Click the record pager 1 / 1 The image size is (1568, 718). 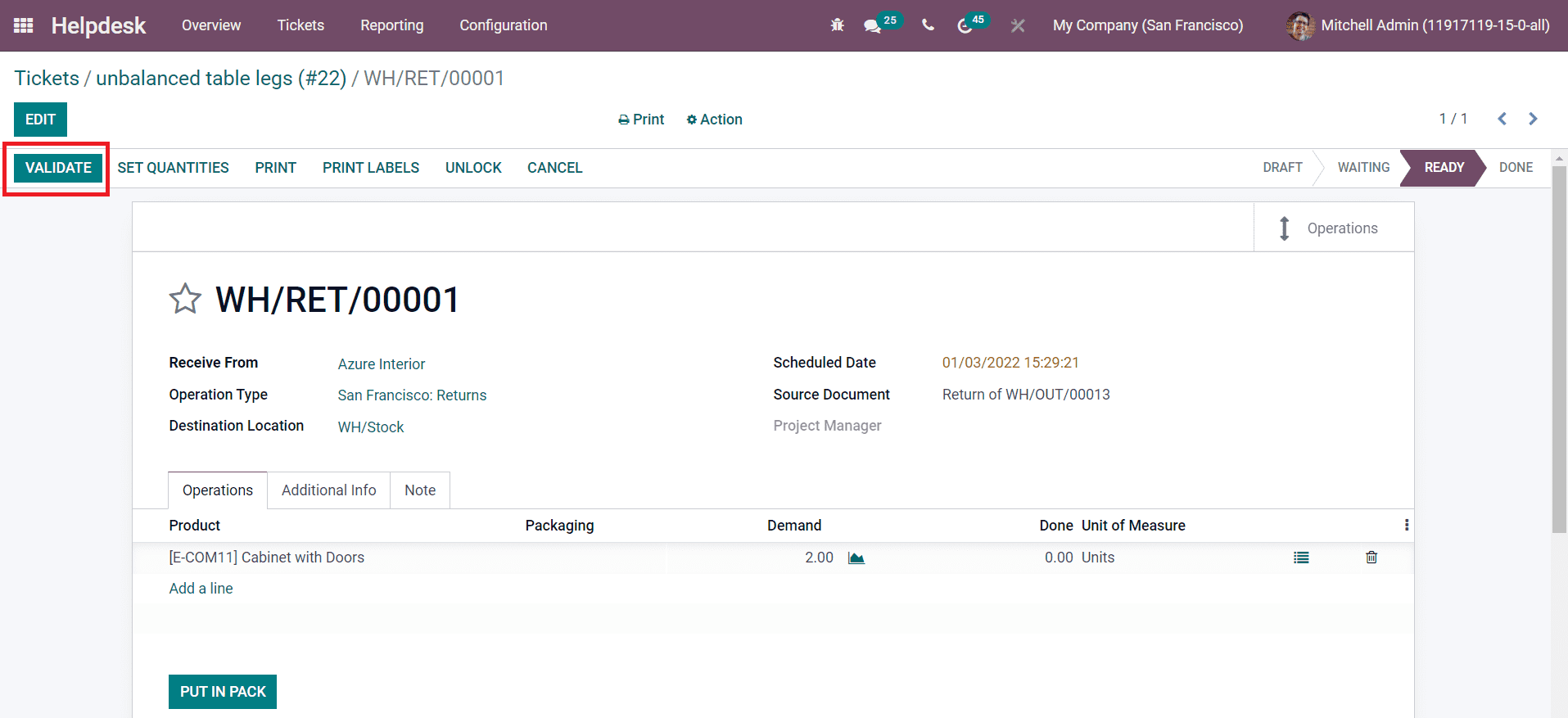pos(1453,119)
